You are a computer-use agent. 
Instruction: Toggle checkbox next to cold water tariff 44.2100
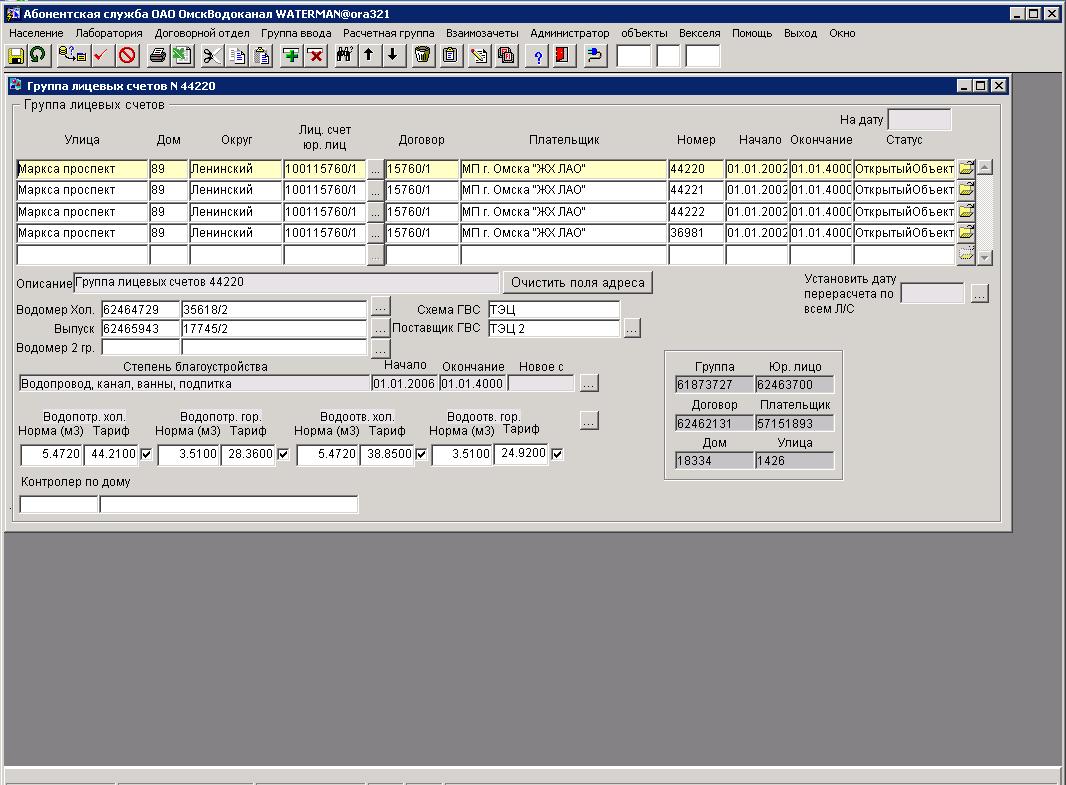[x=147, y=455]
